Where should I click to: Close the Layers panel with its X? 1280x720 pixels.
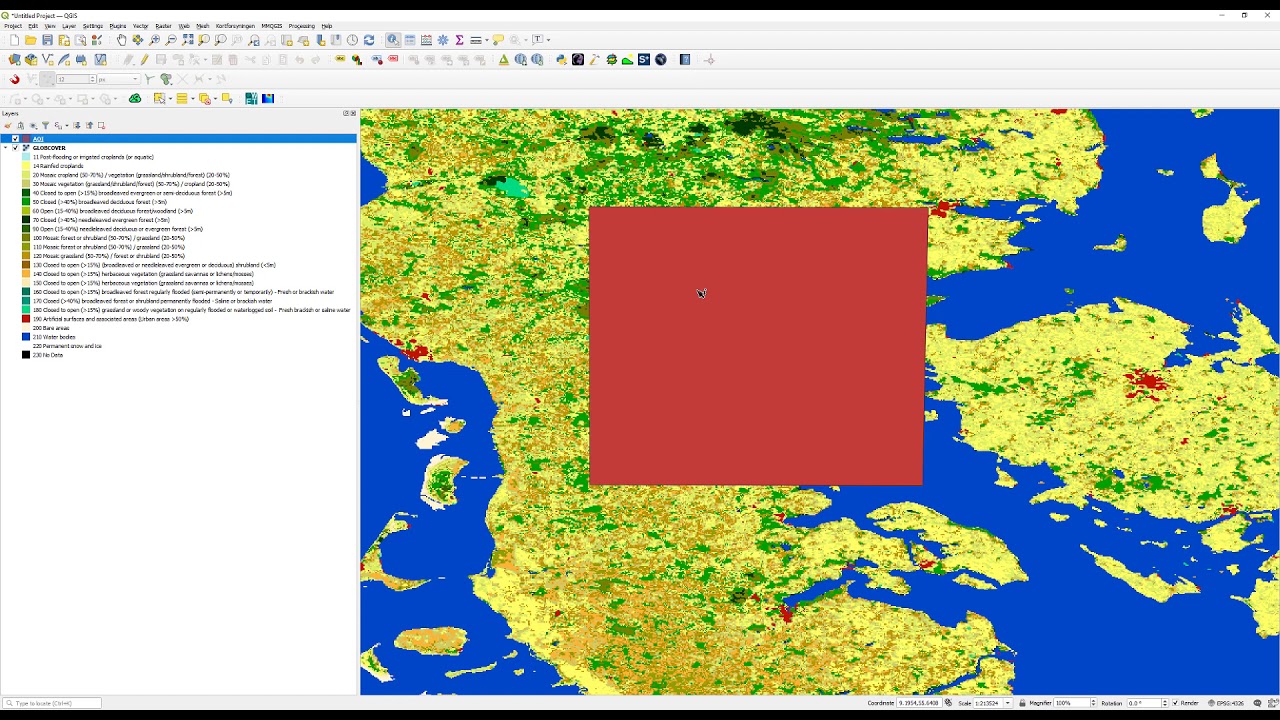coord(353,113)
